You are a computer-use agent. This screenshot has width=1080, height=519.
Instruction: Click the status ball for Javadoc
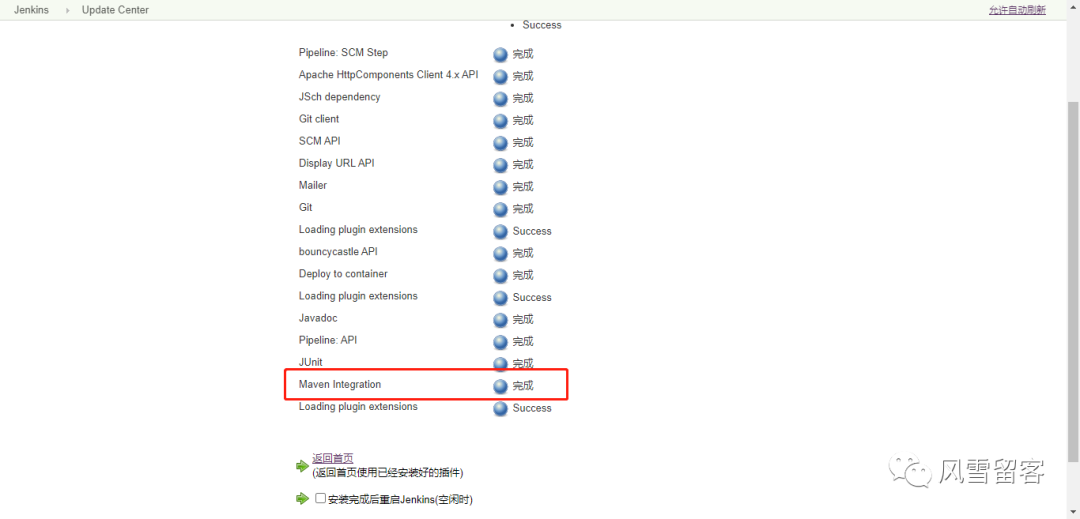click(501, 320)
